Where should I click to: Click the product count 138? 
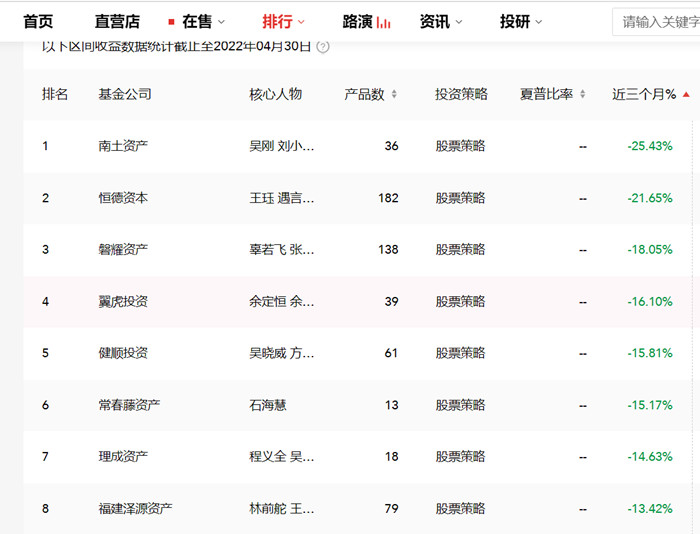[x=388, y=250]
